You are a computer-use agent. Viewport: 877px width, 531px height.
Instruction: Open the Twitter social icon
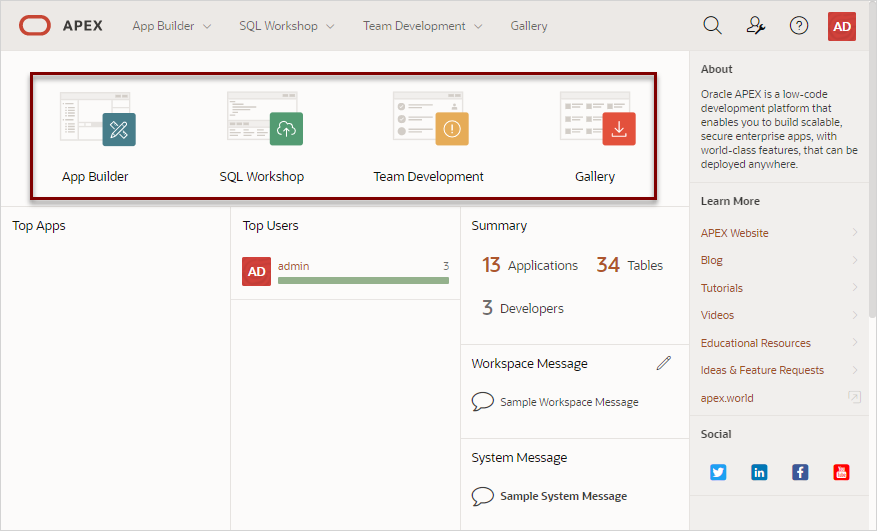coord(718,472)
